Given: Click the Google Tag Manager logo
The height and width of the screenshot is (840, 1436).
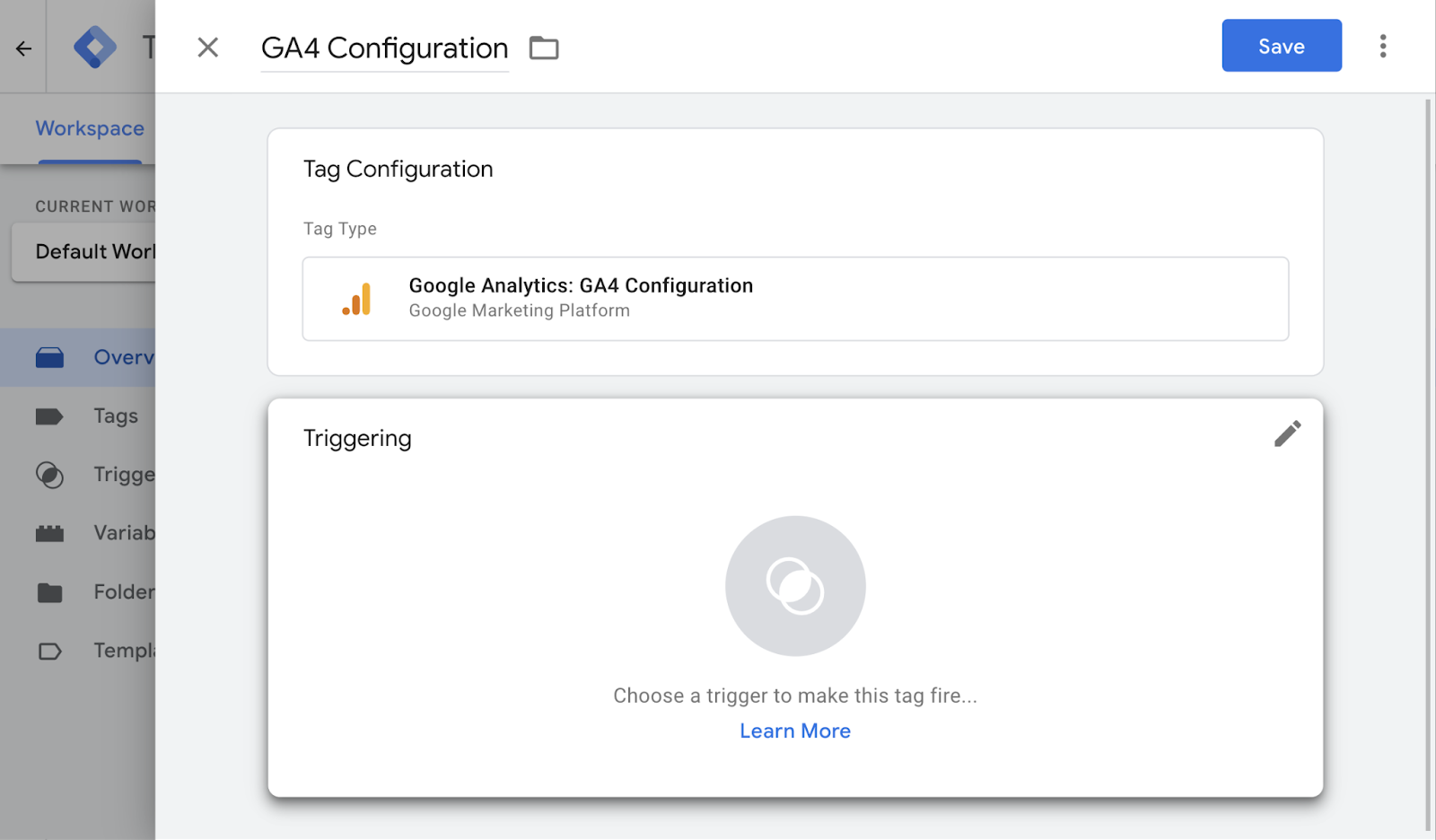Looking at the screenshot, I should click(95, 47).
